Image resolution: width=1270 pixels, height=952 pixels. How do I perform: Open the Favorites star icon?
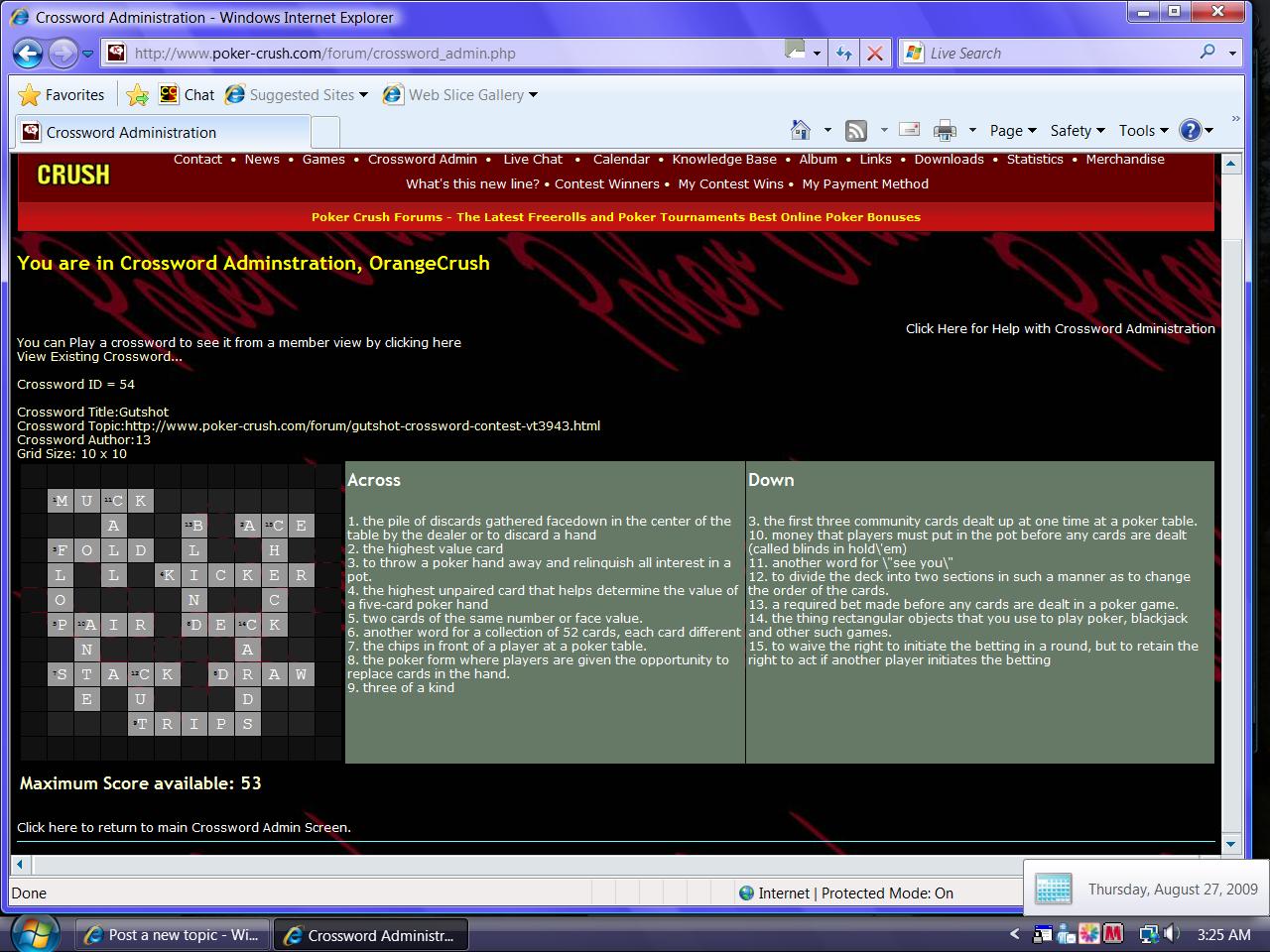click(x=29, y=94)
